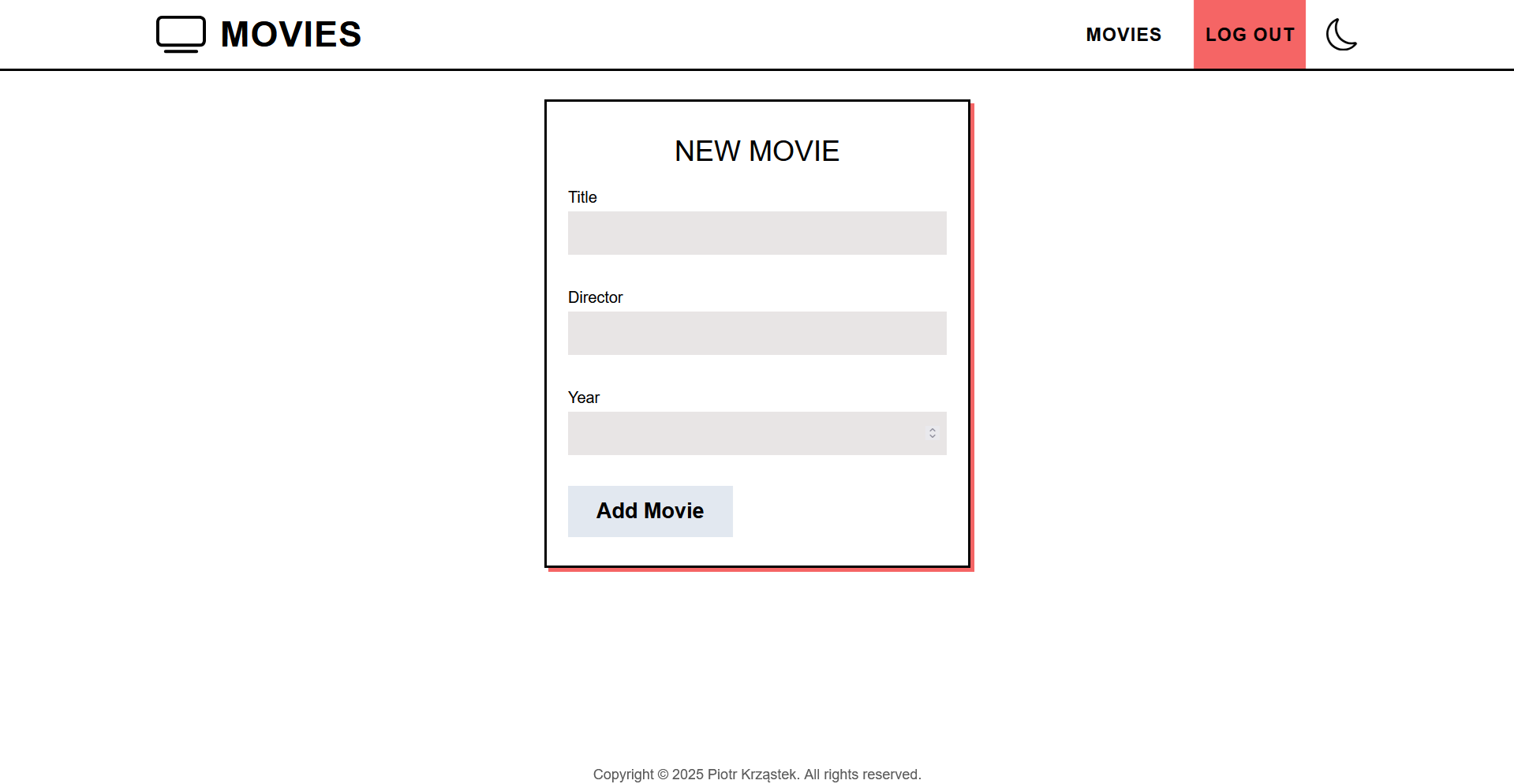Click the large MOVIES brand title
Image resolution: width=1514 pixels, height=784 pixels.
290,35
